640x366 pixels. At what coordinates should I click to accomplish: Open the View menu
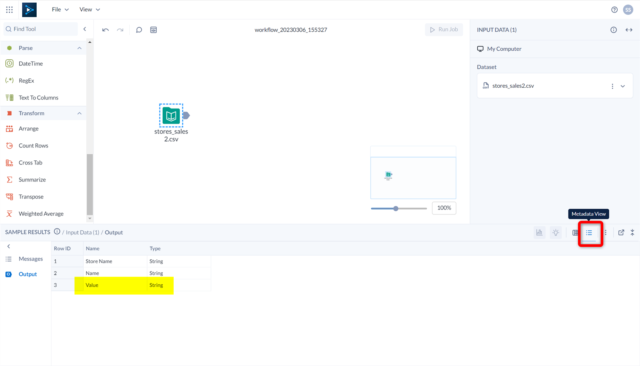[89, 9]
